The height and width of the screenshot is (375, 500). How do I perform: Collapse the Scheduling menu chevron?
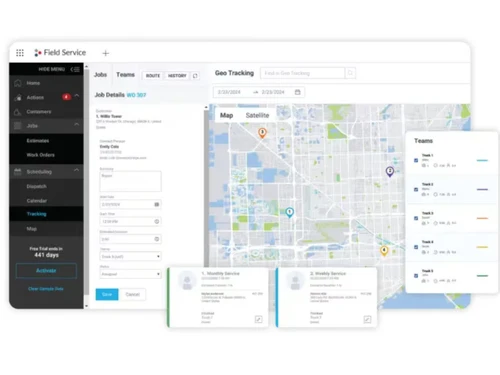[77, 170]
